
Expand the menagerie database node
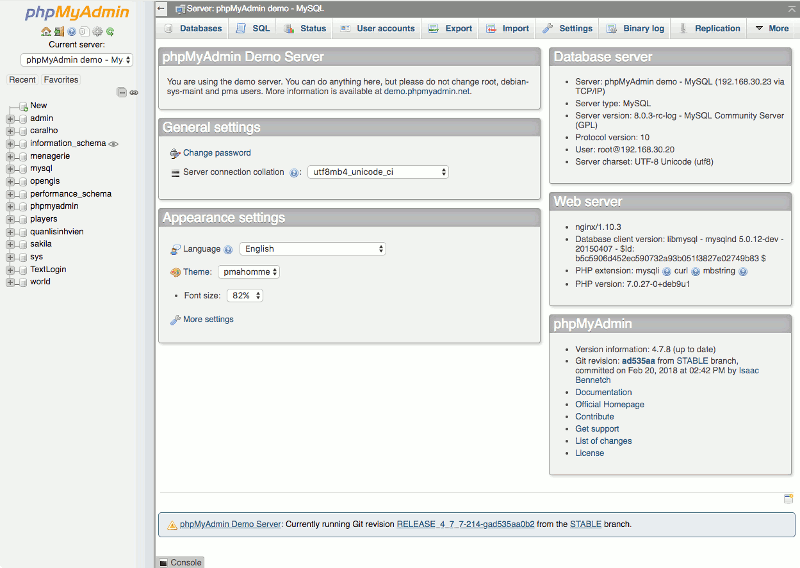(x=10, y=156)
